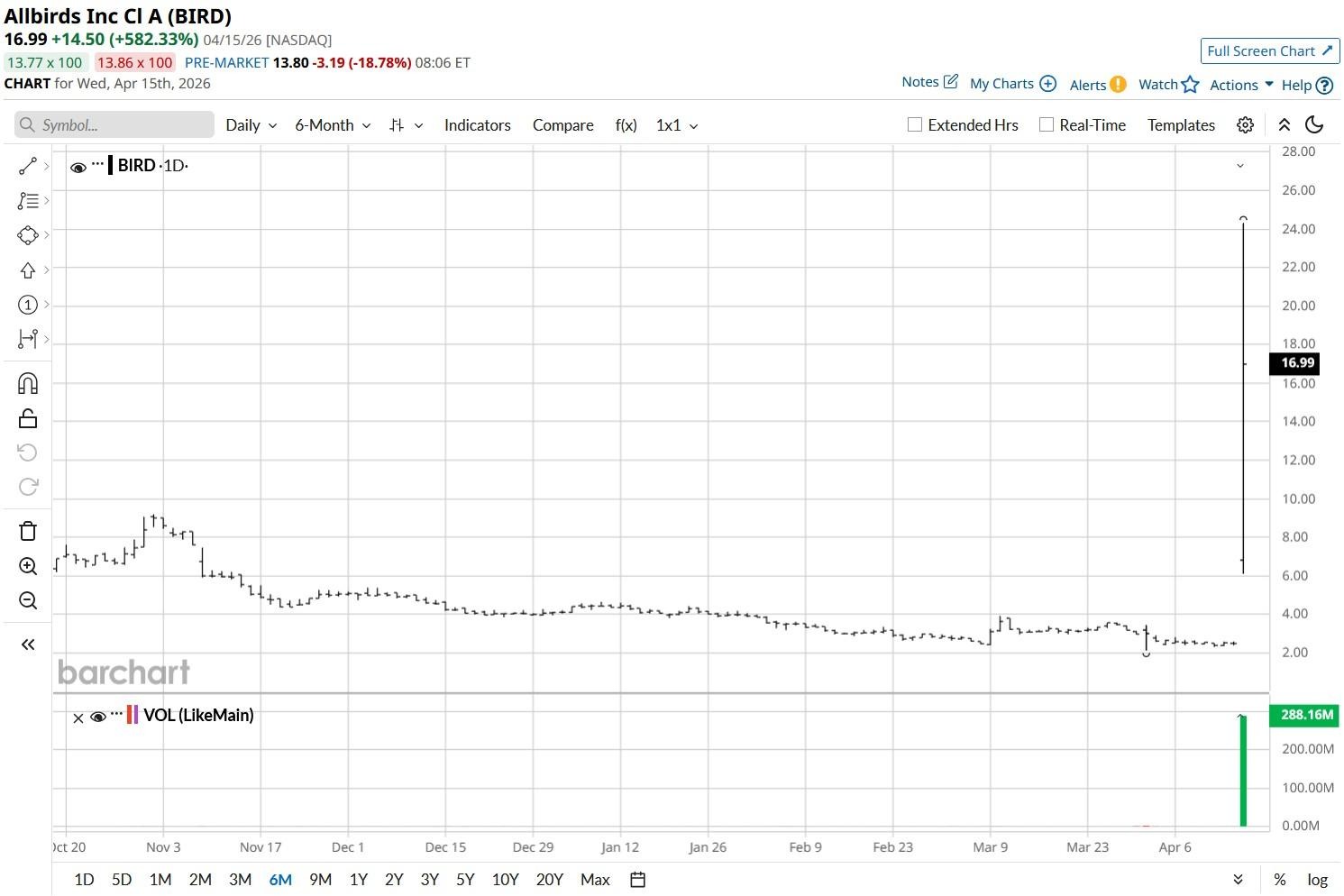Viewport: 1344px width, 896px height.
Task: Add to My Charts plus icon
Action: pos(1047,84)
